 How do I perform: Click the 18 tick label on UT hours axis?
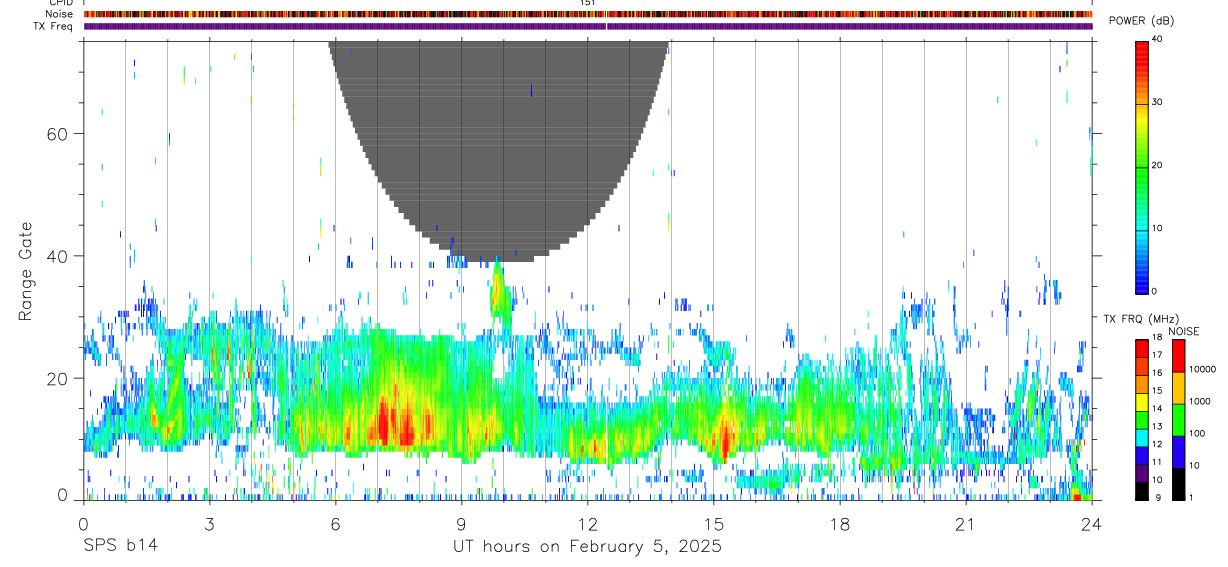(x=839, y=523)
